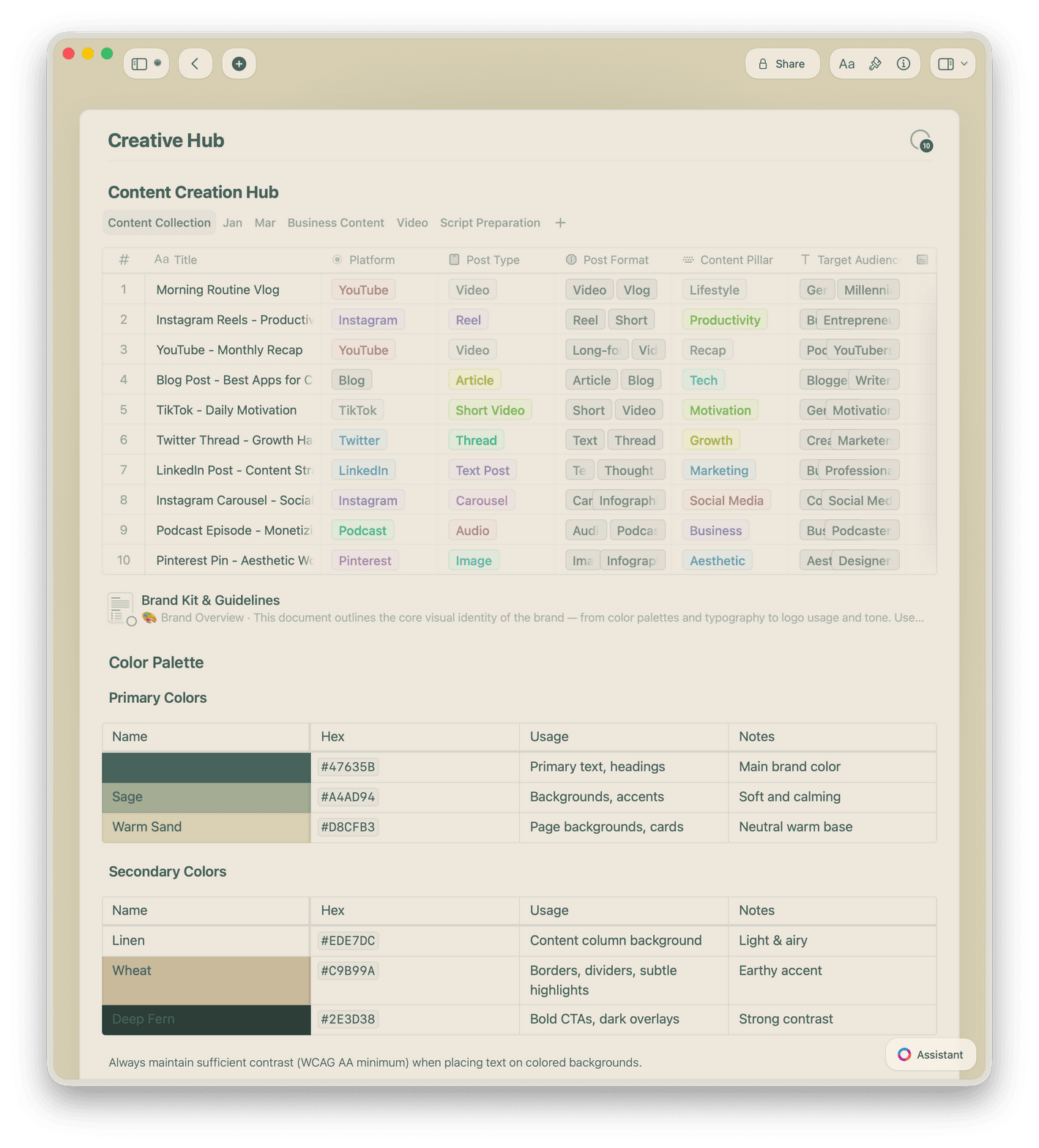Open the Brand Kit & Guidelines document
Viewport: 1039px width, 1148px height.
click(210, 600)
